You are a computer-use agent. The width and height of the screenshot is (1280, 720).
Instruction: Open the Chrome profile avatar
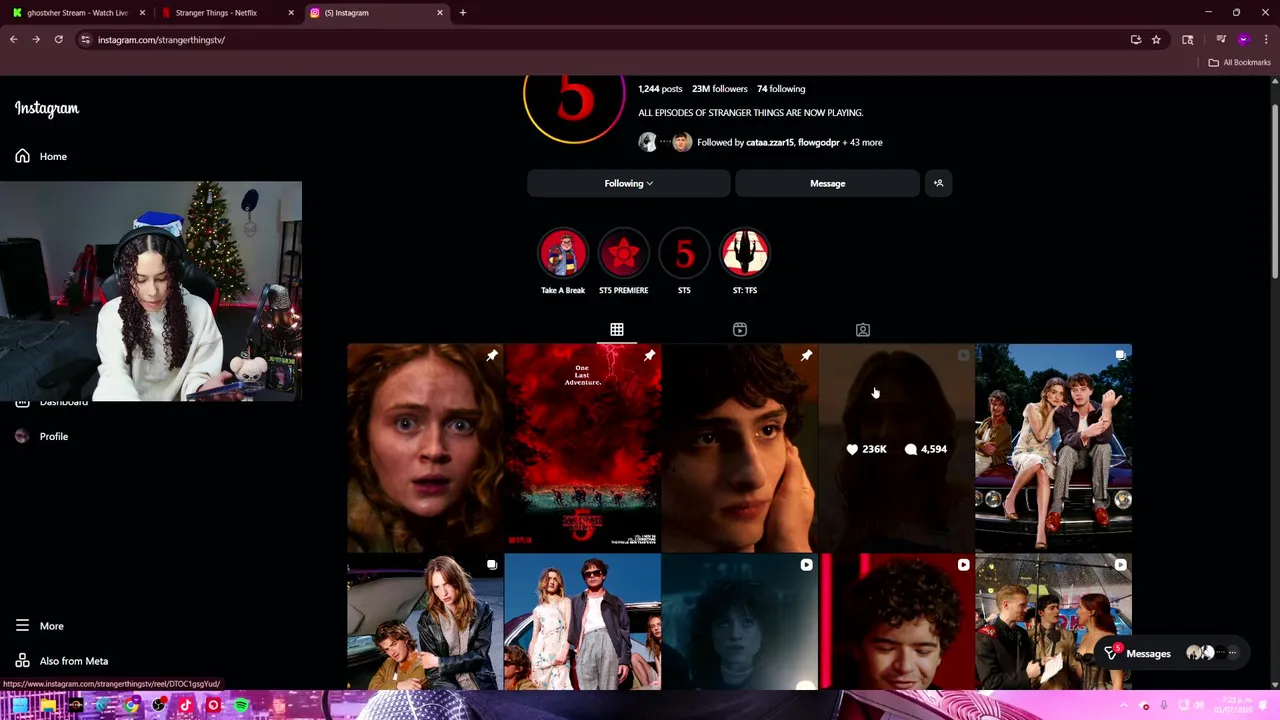1244,40
